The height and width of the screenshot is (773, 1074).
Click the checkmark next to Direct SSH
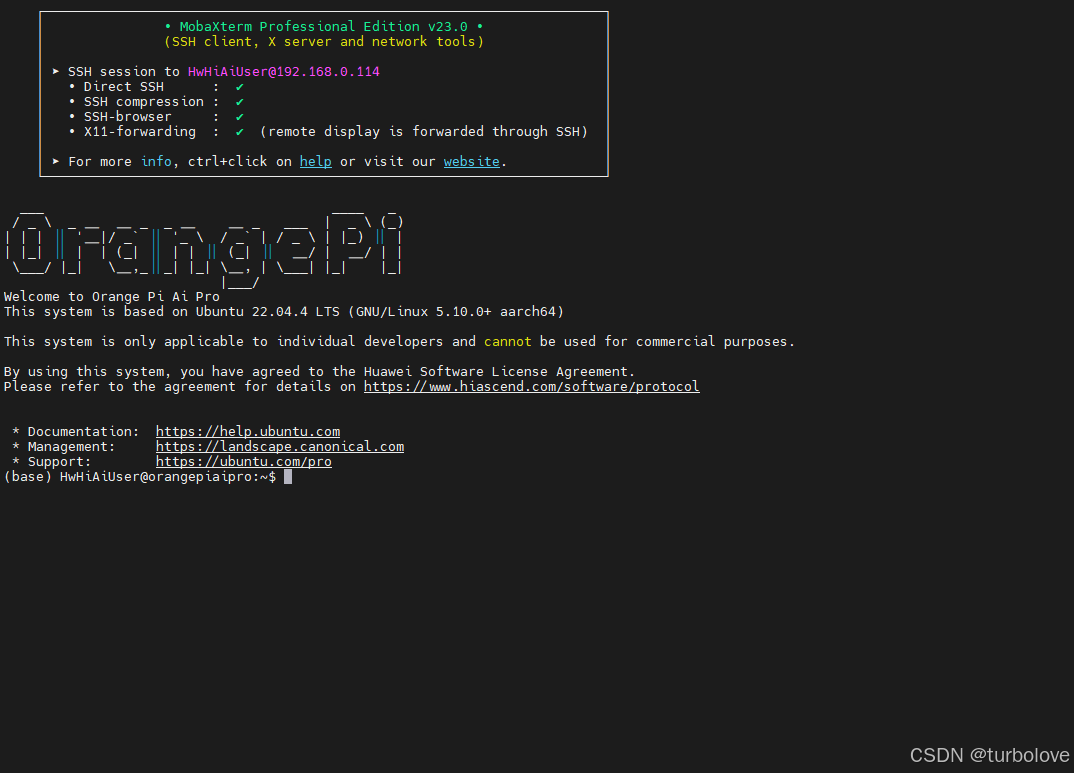(x=240, y=87)
